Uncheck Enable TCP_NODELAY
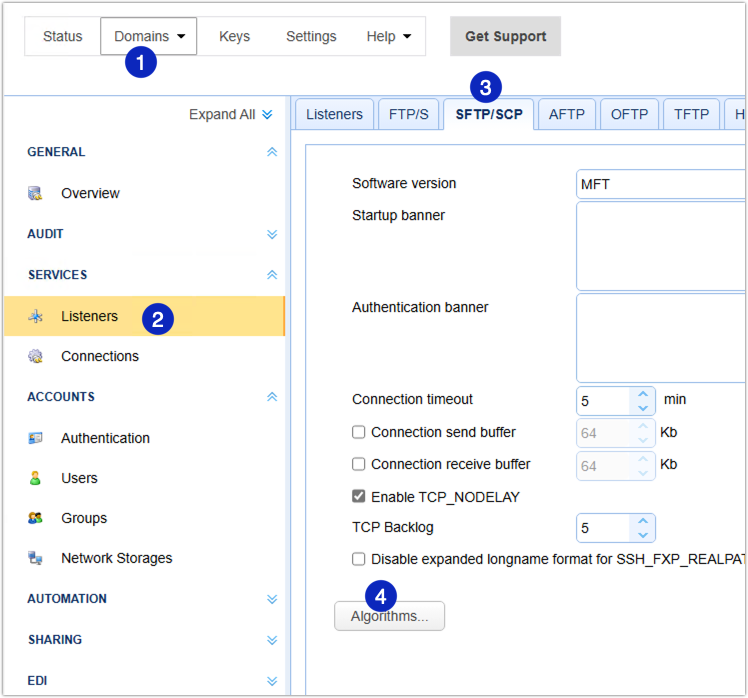 [x=359, y=497]
